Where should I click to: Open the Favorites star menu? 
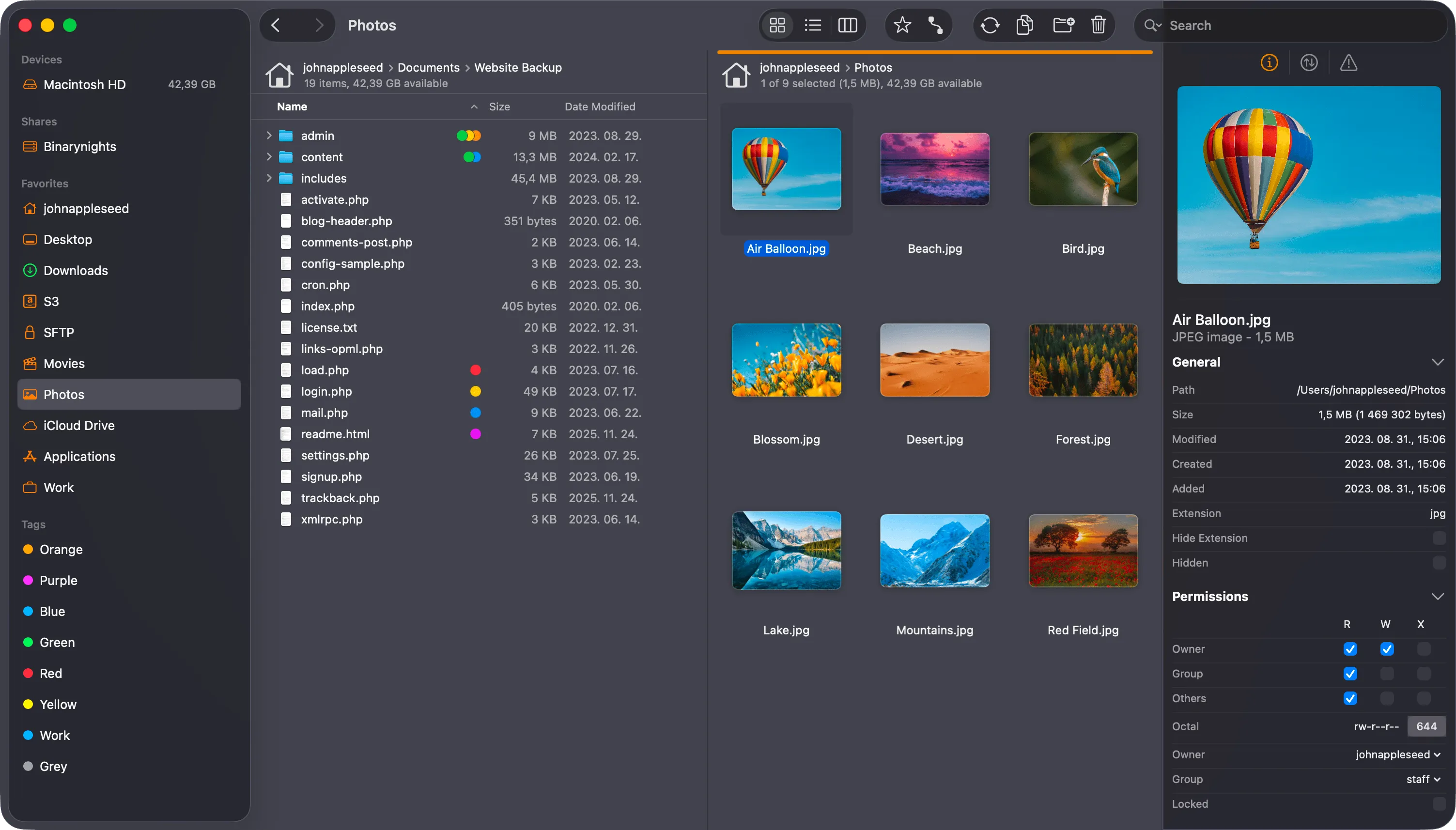(901, 25)
